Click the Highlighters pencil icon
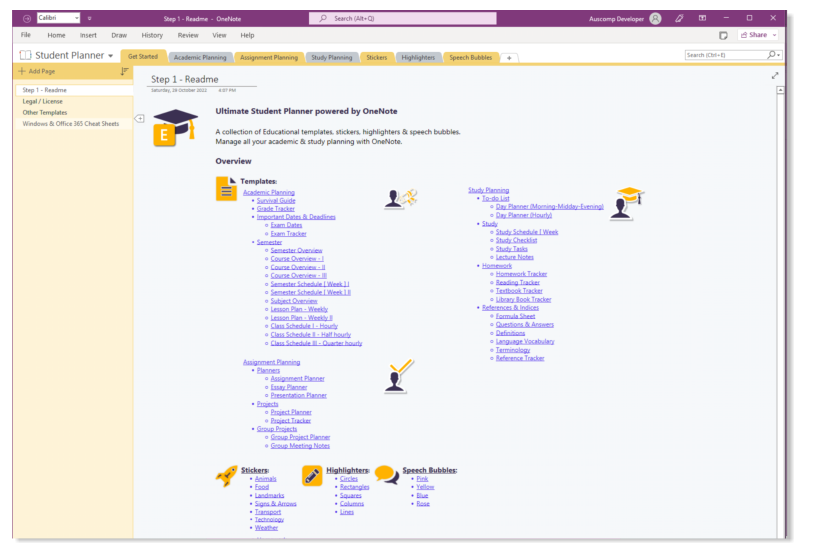Image resolution: width=820 pixels, height=560 pixels. point(312,476)
